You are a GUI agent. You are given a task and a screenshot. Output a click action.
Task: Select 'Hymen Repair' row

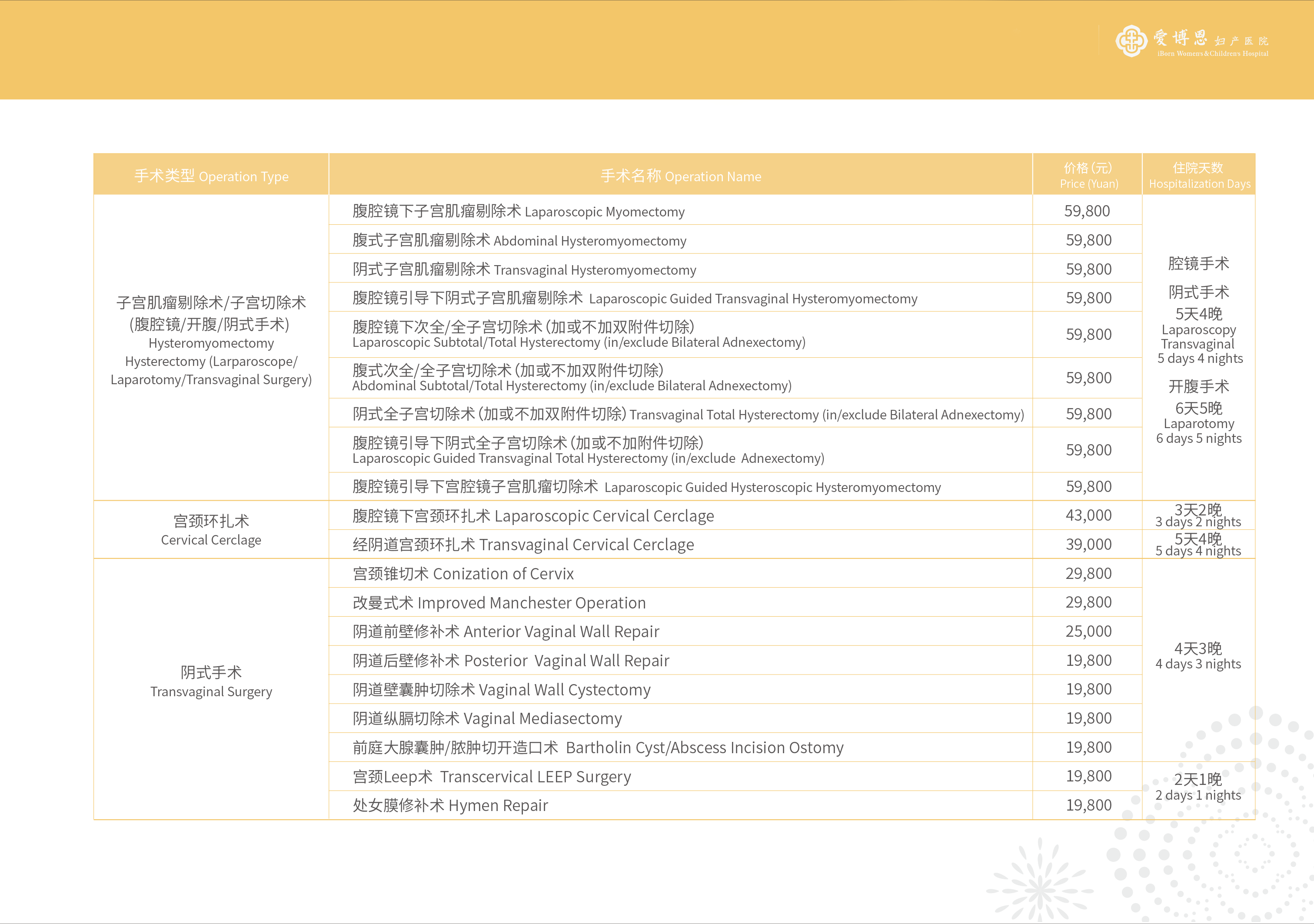(x=681, y=805)
